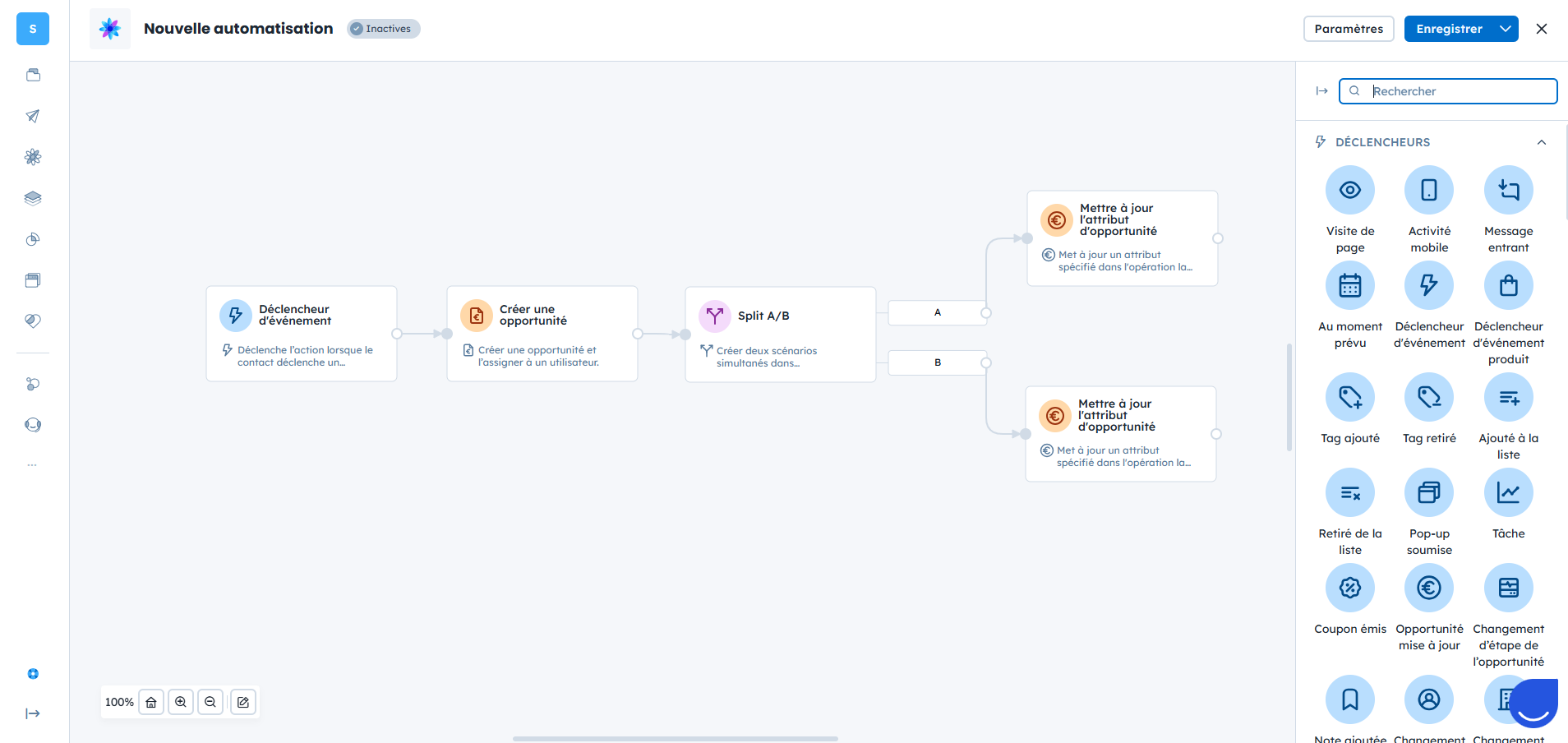
Task: Click the Pop-up soumise trigger icon
Action: point(1429,492)
